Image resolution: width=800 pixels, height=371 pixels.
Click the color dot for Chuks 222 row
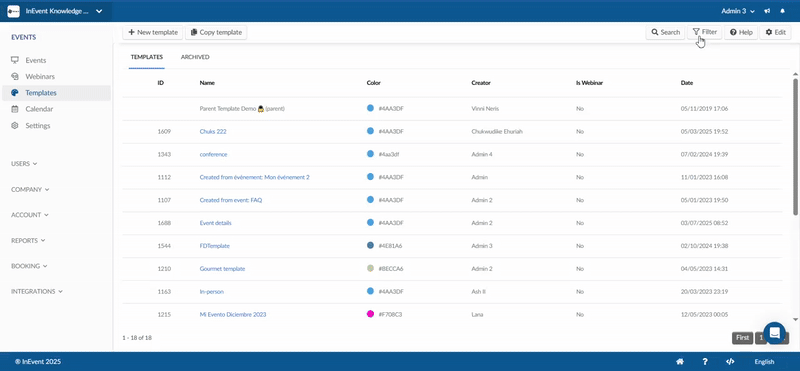tap(370, 131)
